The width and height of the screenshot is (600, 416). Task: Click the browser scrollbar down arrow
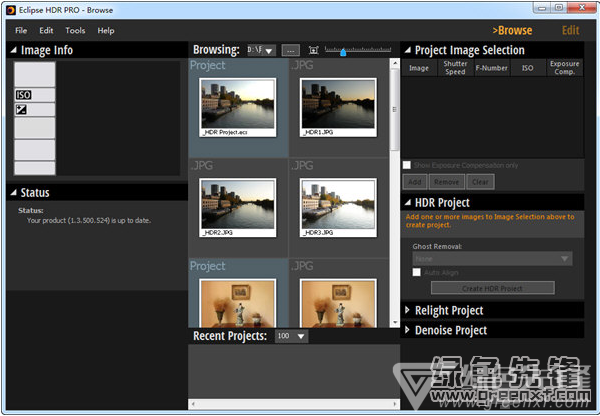(x=395, y=323)
